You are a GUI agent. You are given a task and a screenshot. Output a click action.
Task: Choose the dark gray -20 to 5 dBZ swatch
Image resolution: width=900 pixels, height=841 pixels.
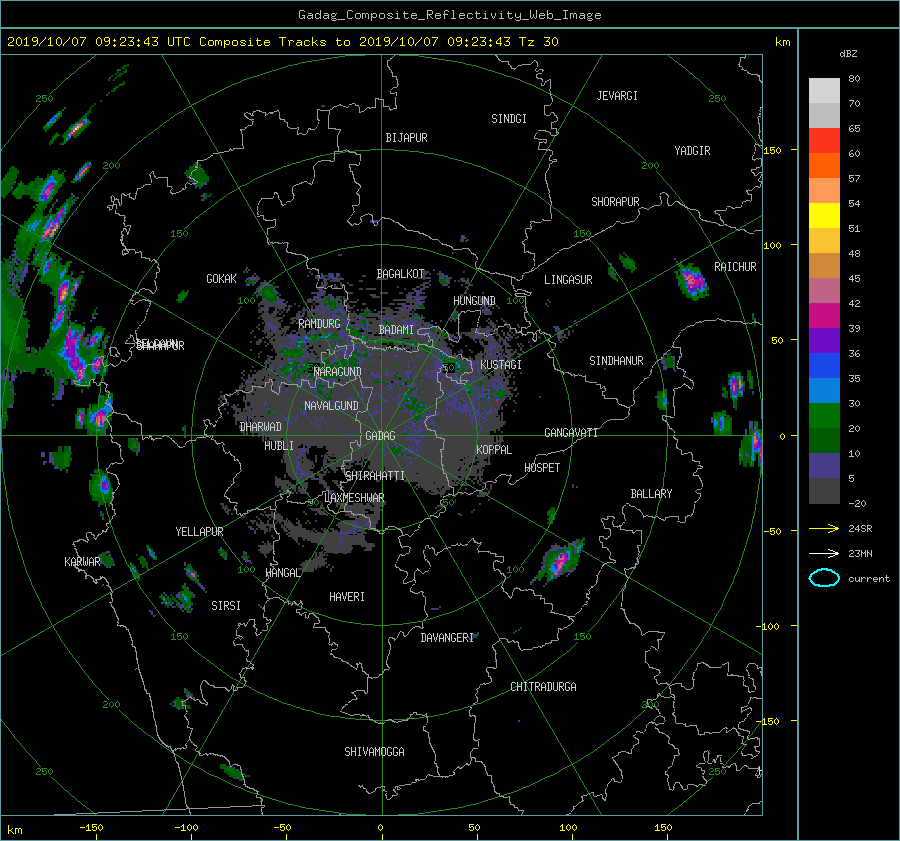pyautogui.click(x=824, y=491)
